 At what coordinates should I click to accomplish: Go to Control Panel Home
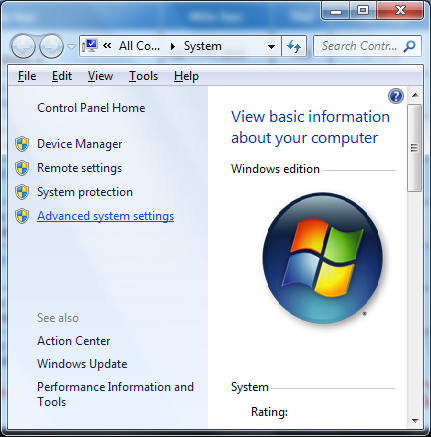click(91, 108)
